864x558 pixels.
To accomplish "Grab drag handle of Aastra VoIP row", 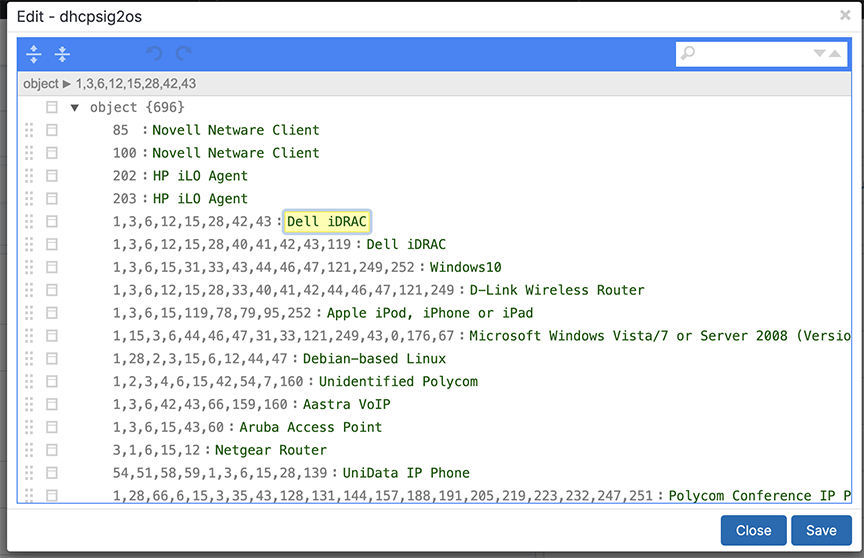I will click(x=29, y=404).
